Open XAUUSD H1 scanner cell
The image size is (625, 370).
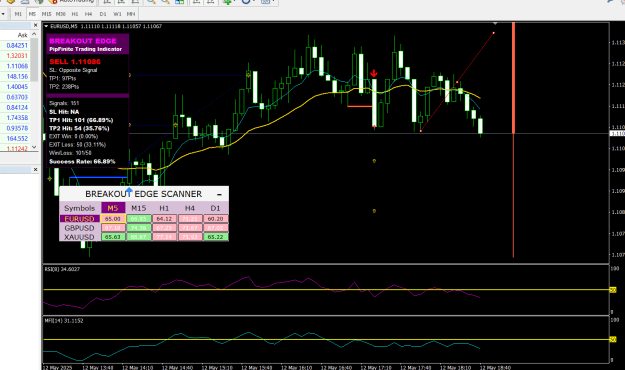[164, 237]
